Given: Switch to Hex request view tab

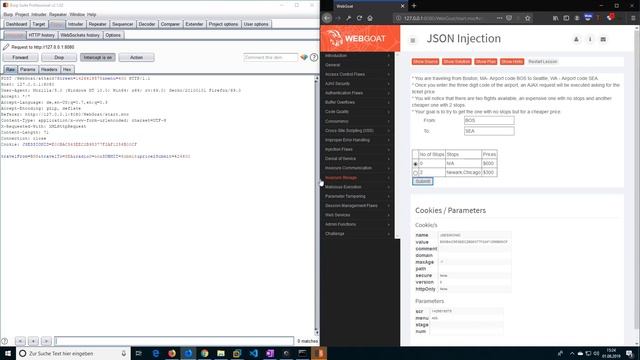Looking at the screenshot, I should tap(67, 69).
